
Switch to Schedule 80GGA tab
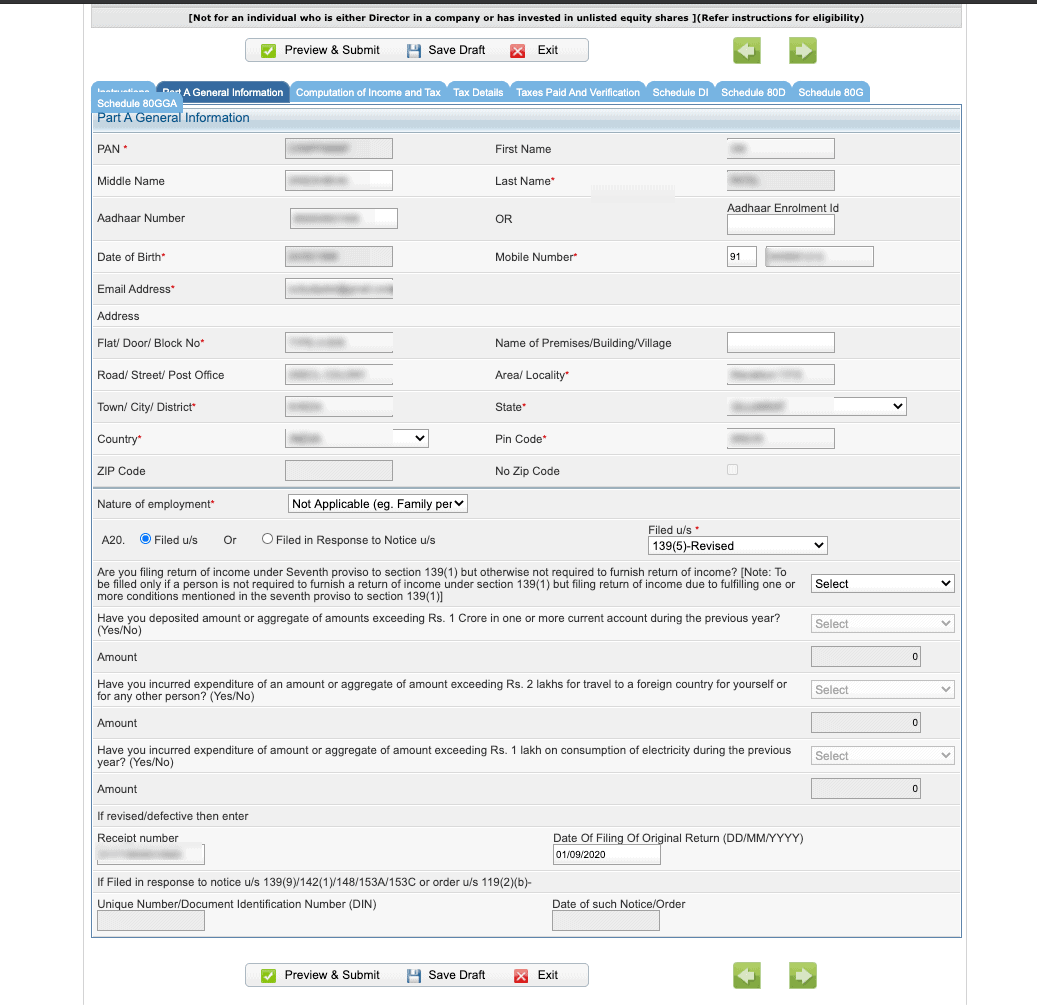137,104
